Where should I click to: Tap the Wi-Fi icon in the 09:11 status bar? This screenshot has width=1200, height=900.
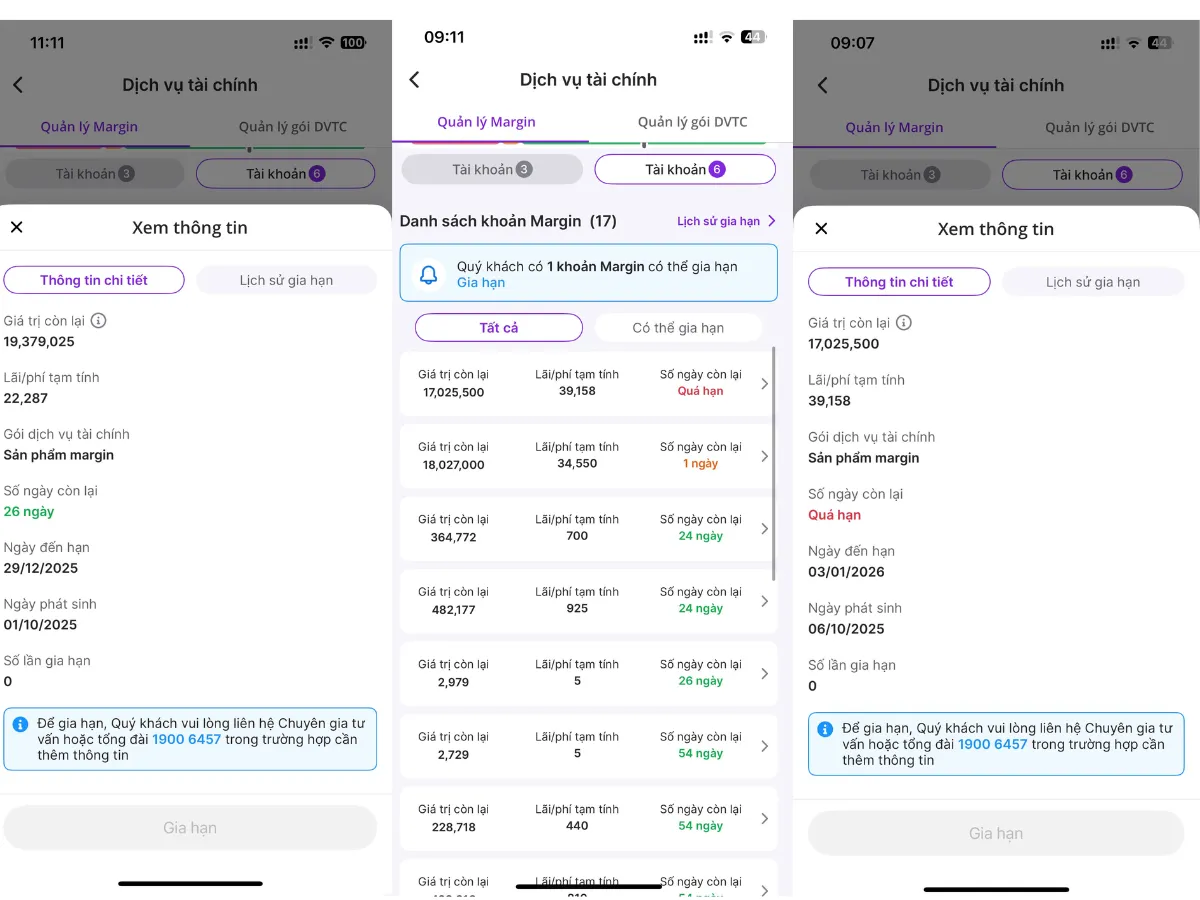[x=727, y=37]
